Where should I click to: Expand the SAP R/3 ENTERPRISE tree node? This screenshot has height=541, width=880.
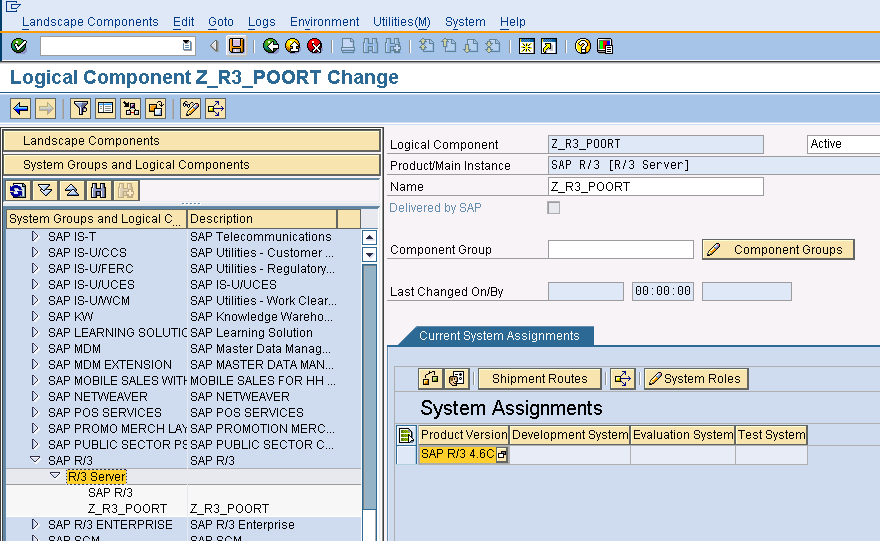point(35,524)
